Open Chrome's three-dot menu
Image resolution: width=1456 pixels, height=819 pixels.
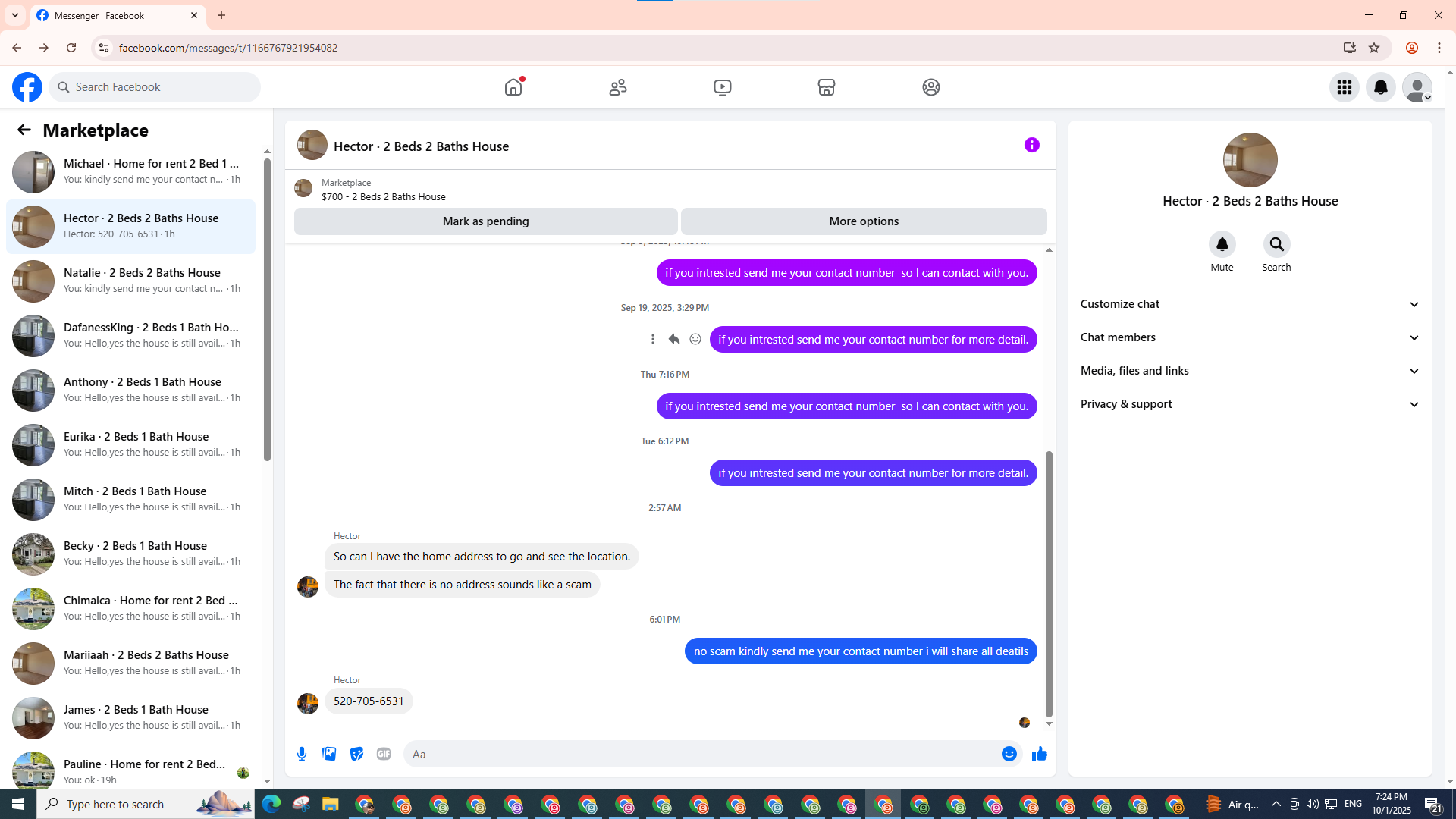pyautogui.click(x=1439, y=48)
